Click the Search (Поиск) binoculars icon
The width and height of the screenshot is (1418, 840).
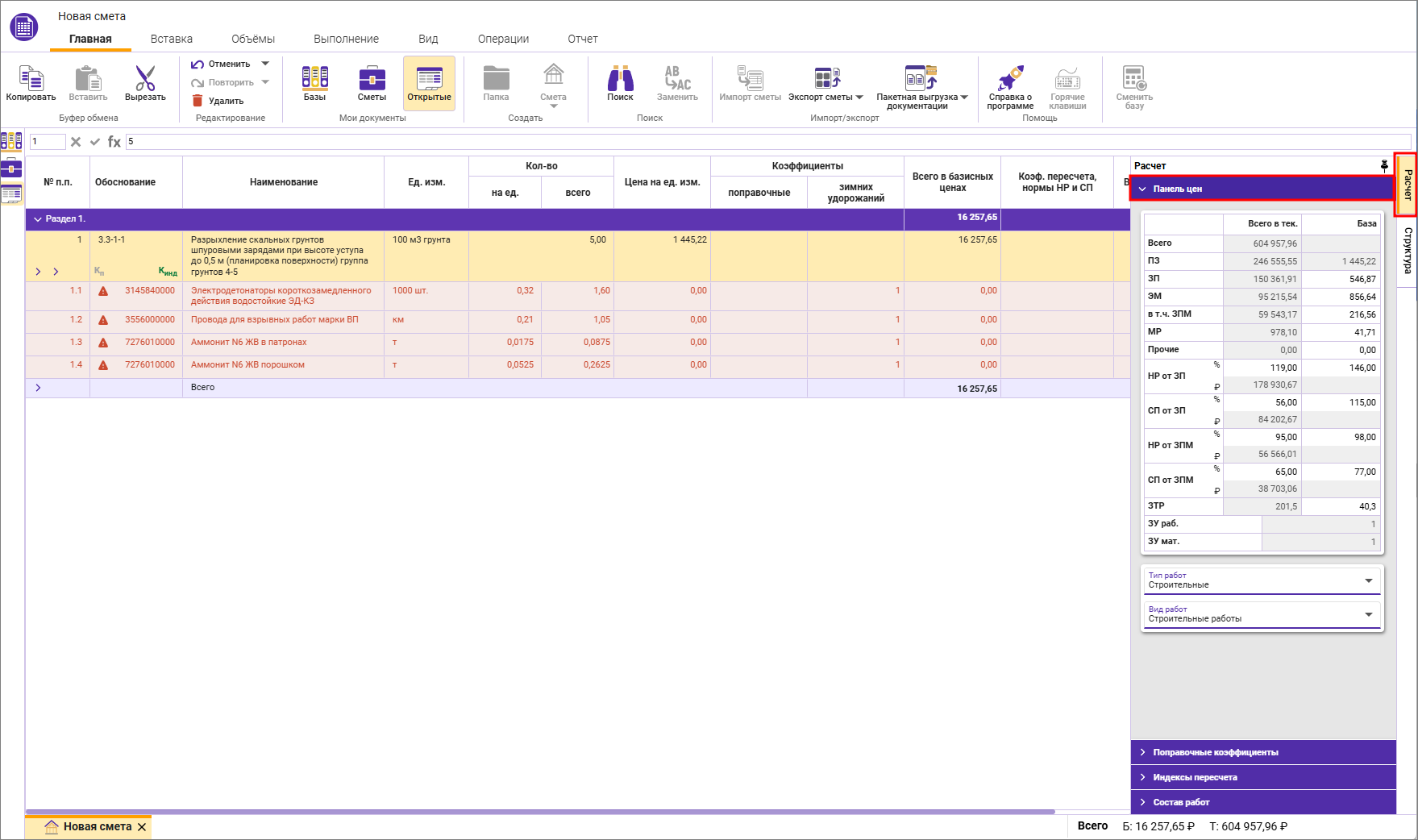[x=620, y=78]
